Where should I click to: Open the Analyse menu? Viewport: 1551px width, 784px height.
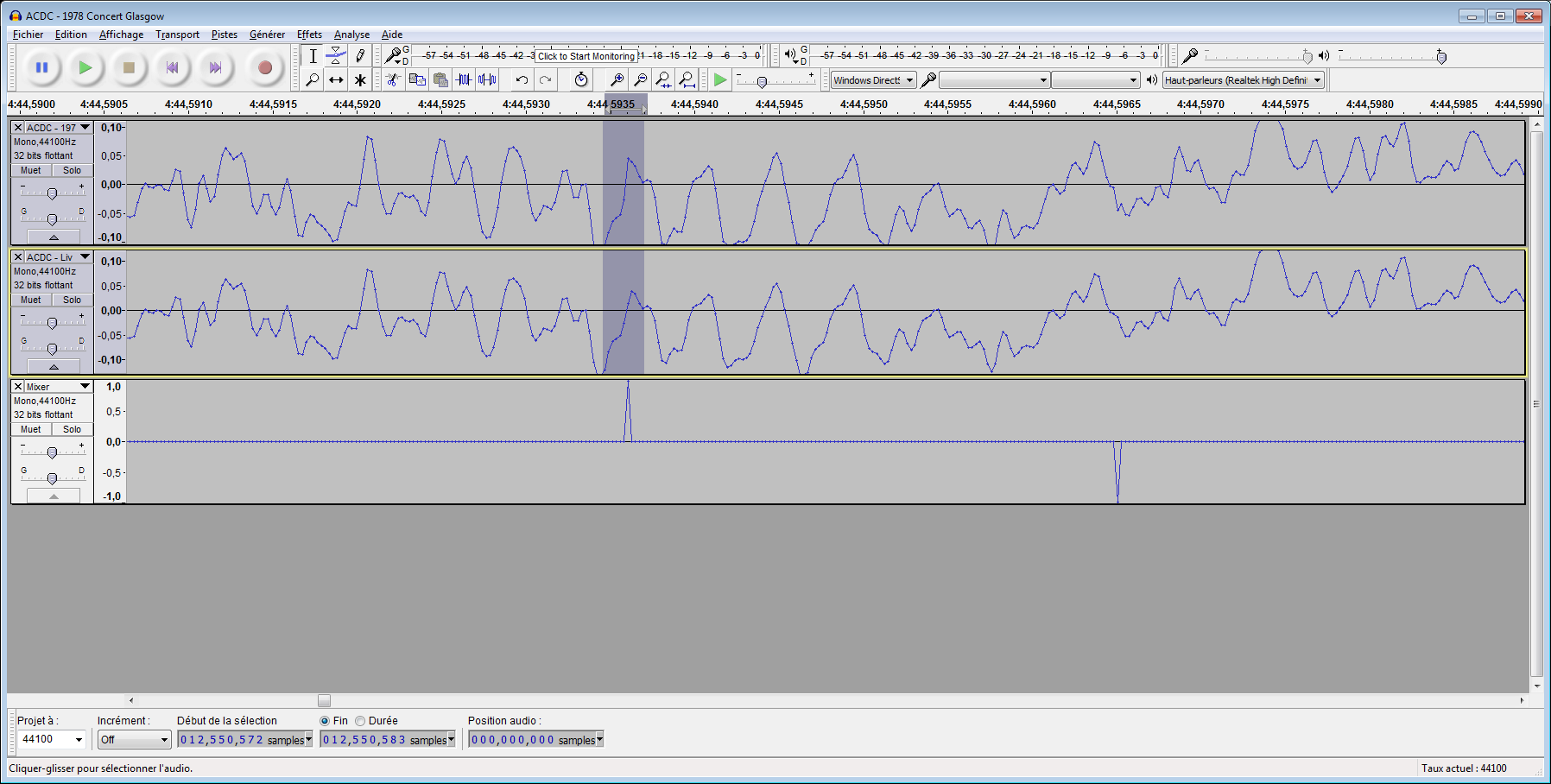(351, 35)
